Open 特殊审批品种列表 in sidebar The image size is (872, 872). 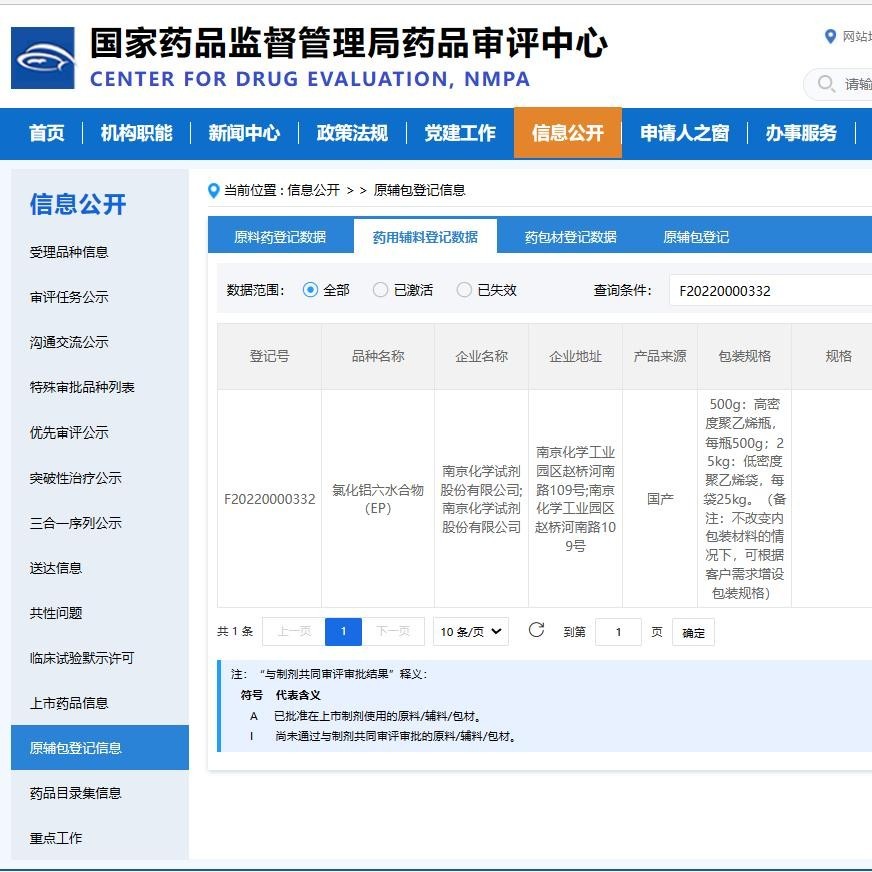pyautogui.click(x=82, y=388)
